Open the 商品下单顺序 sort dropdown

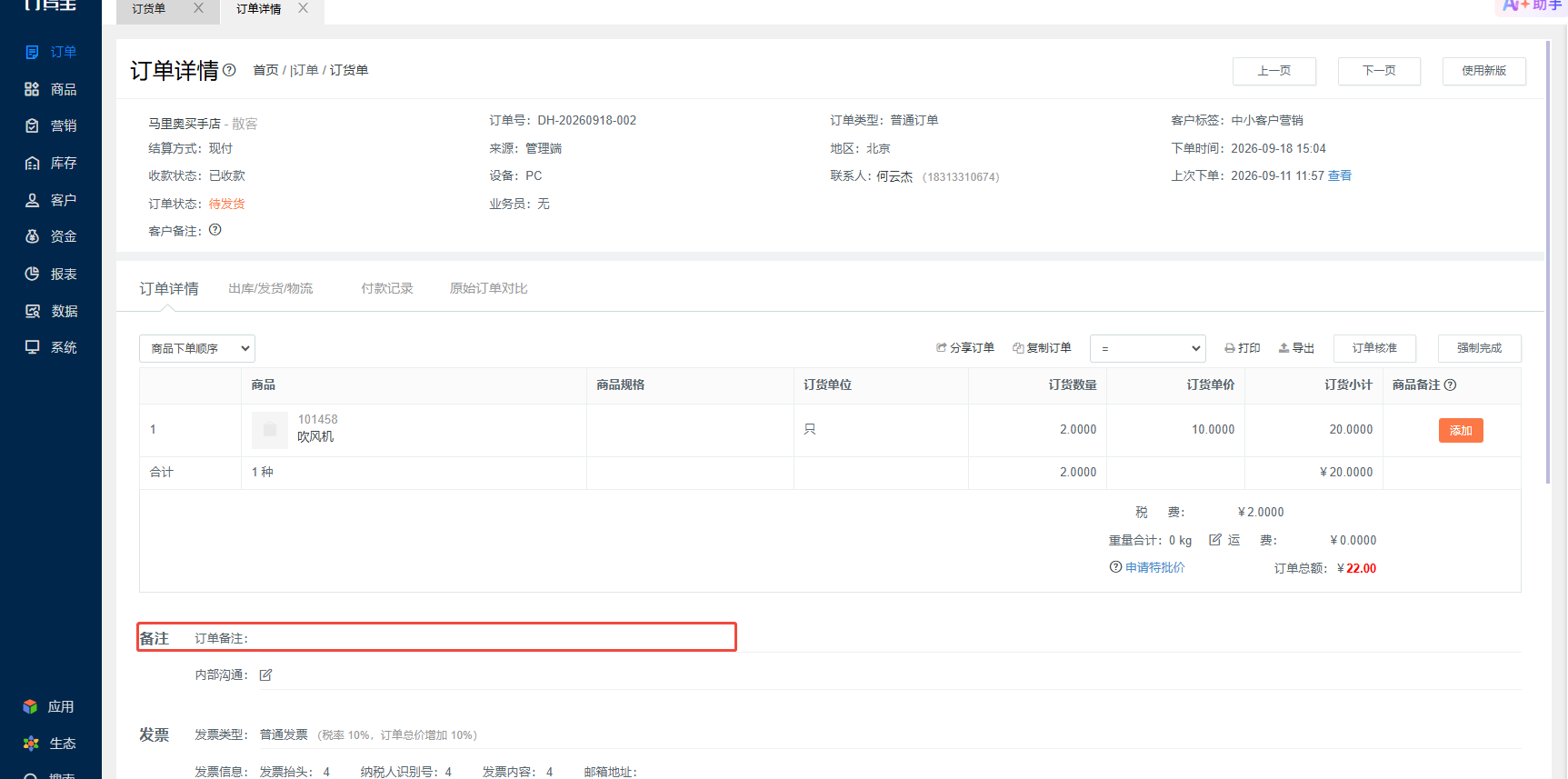click(x=197, y=349)
